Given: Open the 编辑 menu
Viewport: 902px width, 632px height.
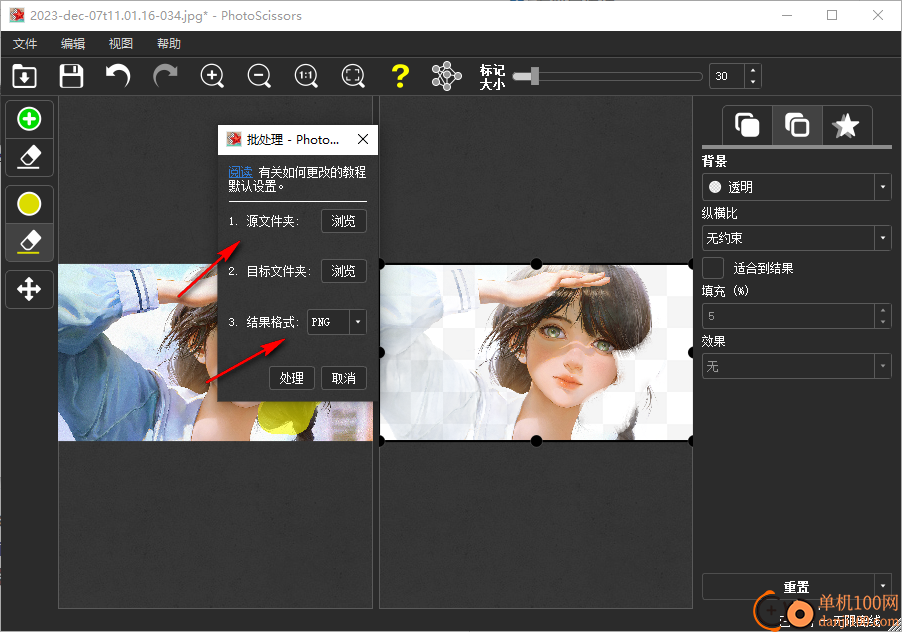Looking at the screenshot, I should pos(73,44).
